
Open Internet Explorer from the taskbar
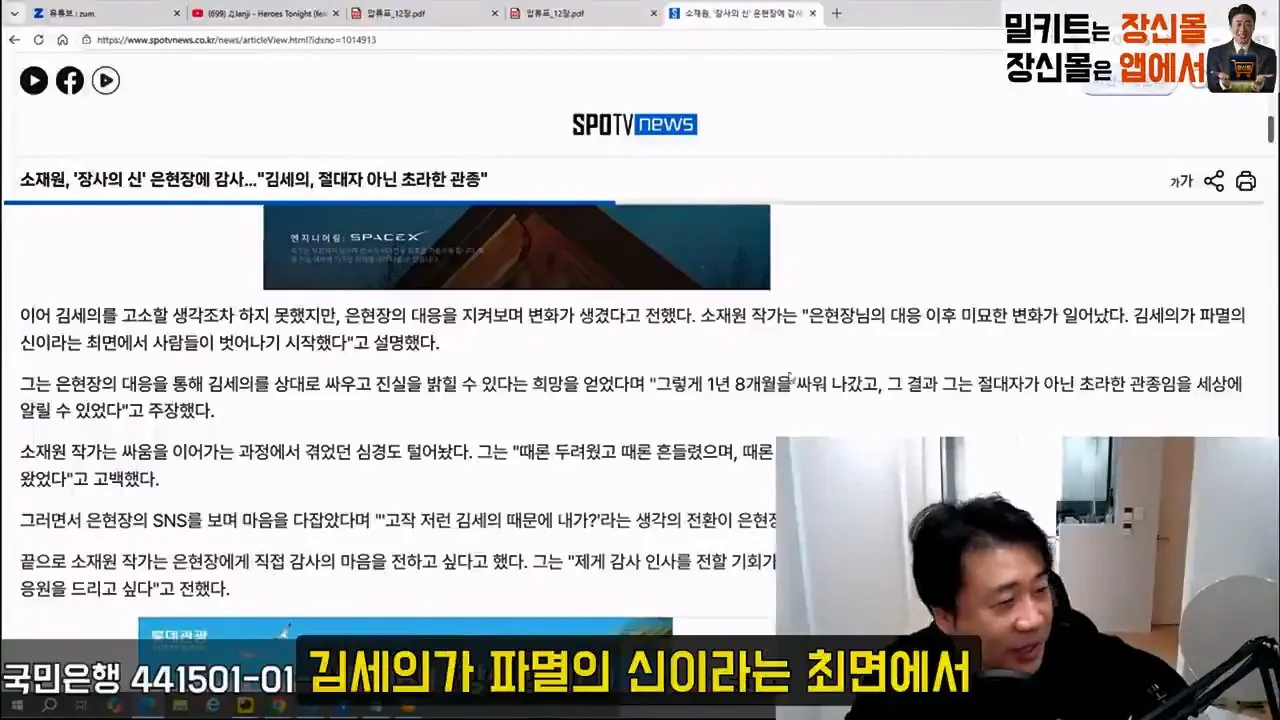[x=212, y=705]
